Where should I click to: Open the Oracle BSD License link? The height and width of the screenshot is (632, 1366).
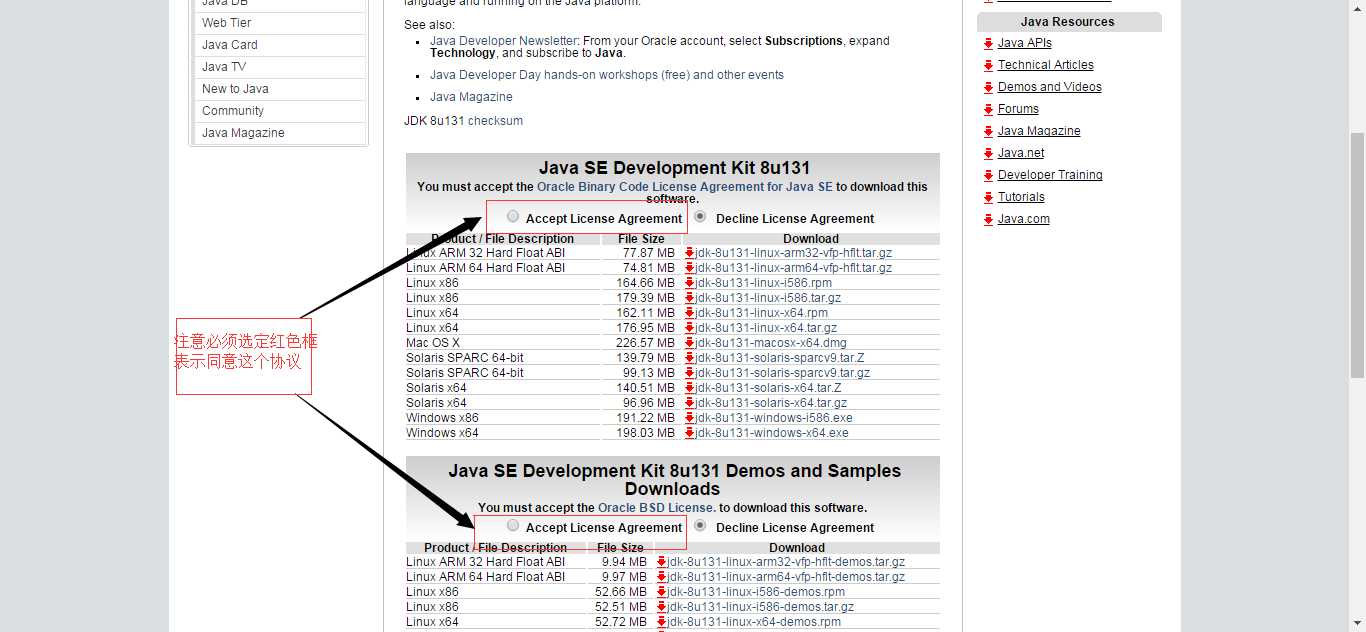(x=655, y=508)
